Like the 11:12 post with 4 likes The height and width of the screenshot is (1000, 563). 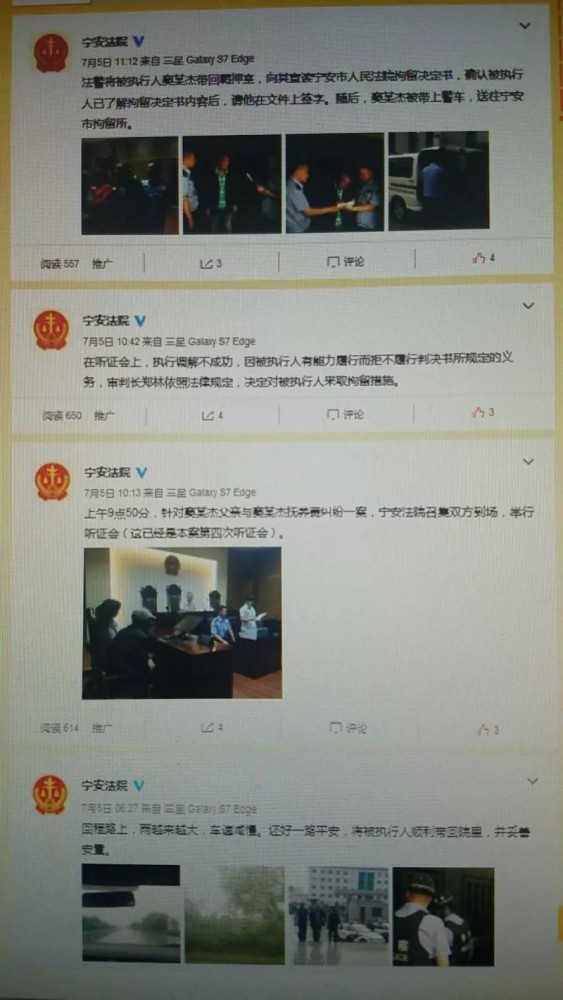pos(483,258)
